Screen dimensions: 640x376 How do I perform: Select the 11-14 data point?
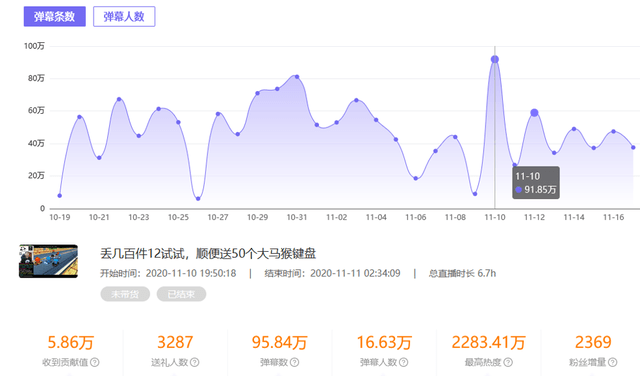(574, 129)
